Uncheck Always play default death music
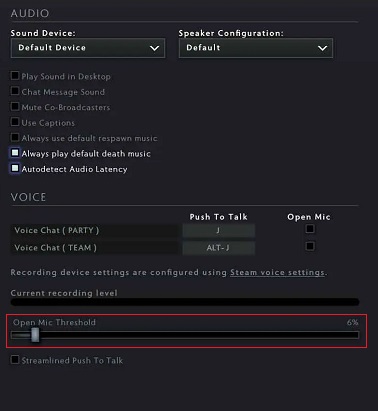The width and height of the screenshot is (378, 411). coord(15,153)
